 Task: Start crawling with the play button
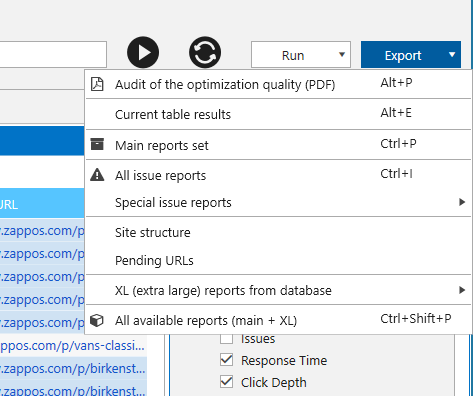pyautogui.click(x=143, y=52)
